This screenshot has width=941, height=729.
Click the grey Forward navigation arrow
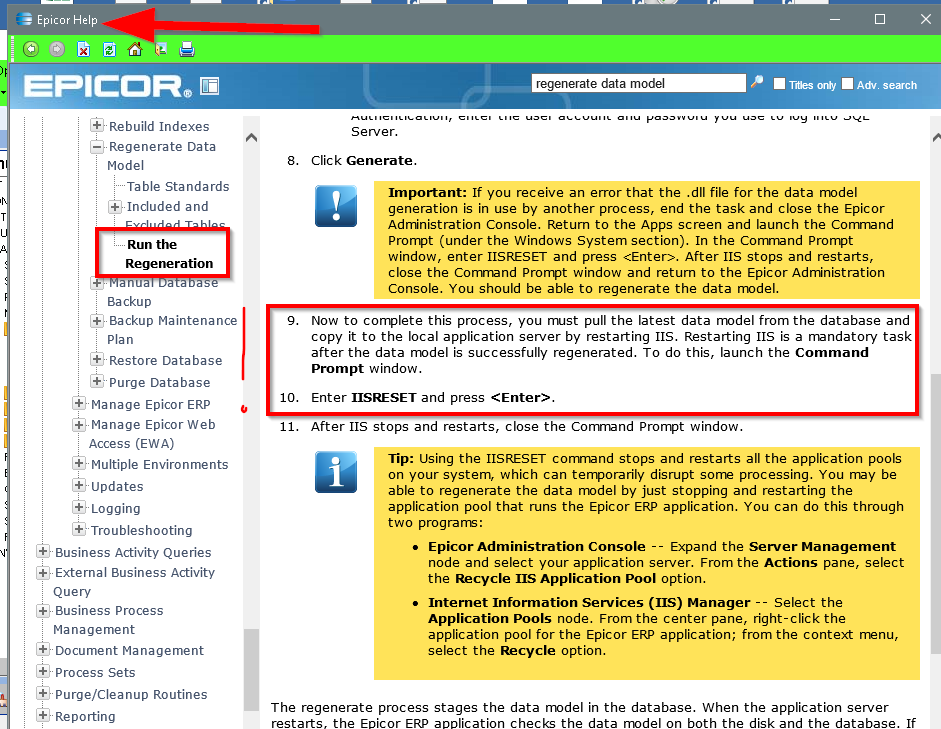pos(57,49)
